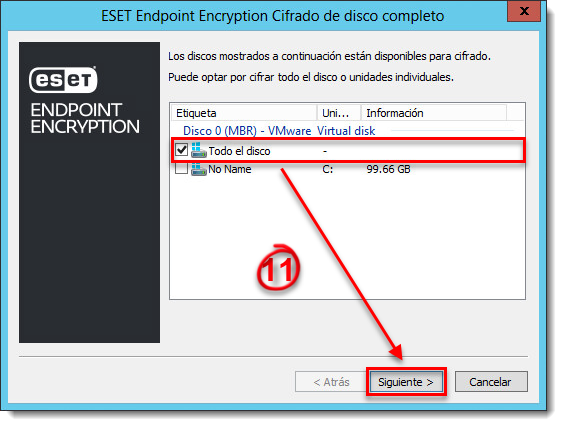Click the drive icon beside Todo el disco
The width and height of the screenshot is (562, 426).
coord(199,150)
